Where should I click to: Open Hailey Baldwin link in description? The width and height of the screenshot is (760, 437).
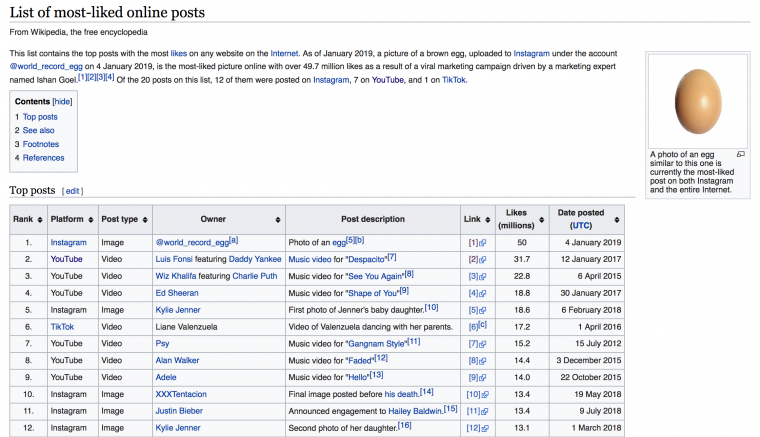[415, 411]
